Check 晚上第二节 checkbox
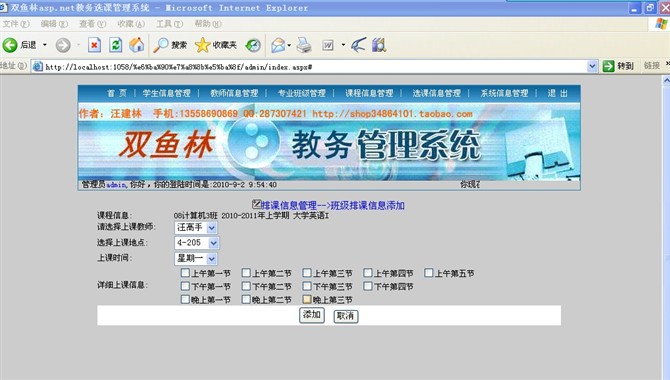 (246, 299)
